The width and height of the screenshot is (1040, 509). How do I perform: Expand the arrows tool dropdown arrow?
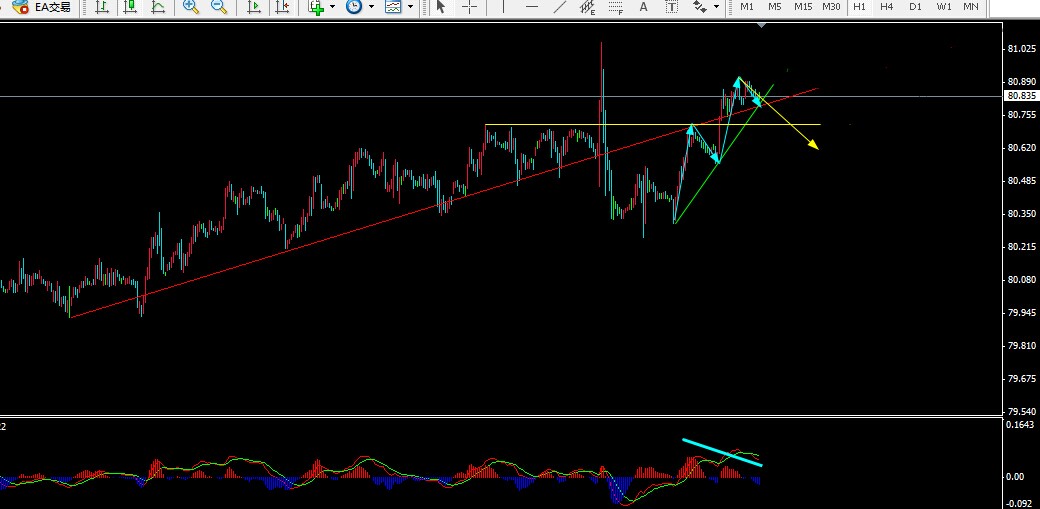tap(716, 7)
